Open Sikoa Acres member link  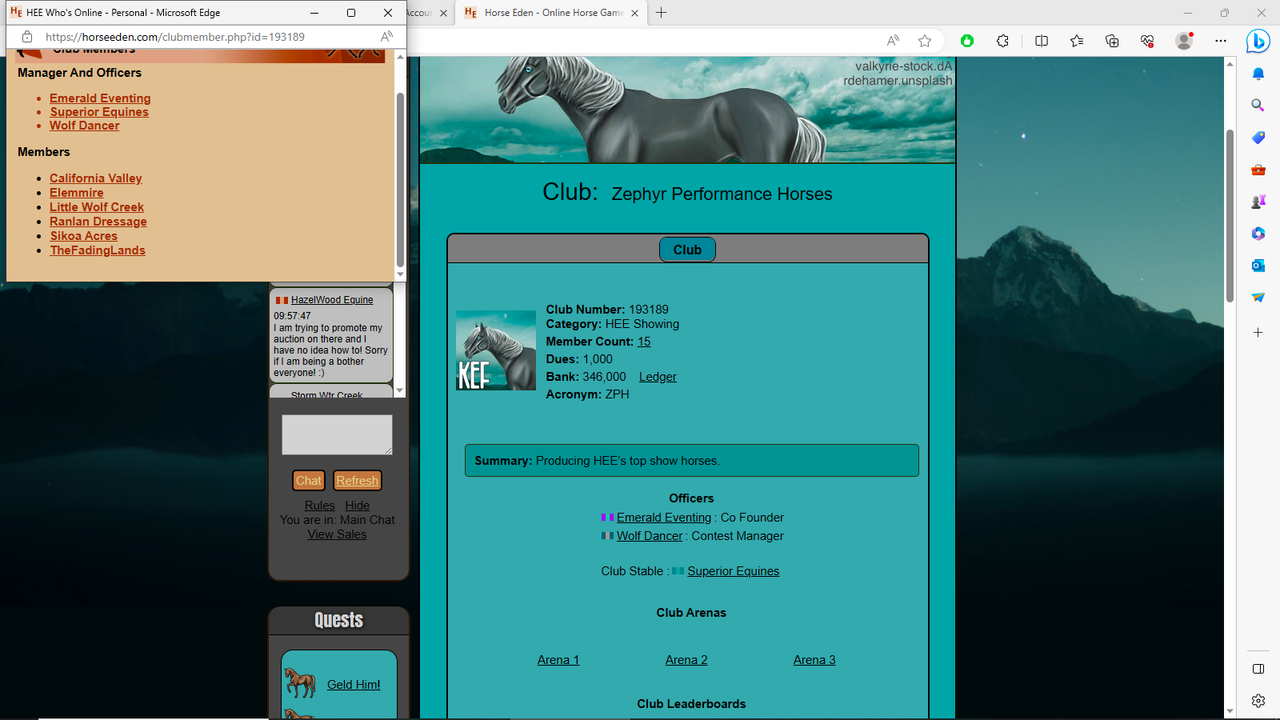pyautogui.click(x=83, y=236)
